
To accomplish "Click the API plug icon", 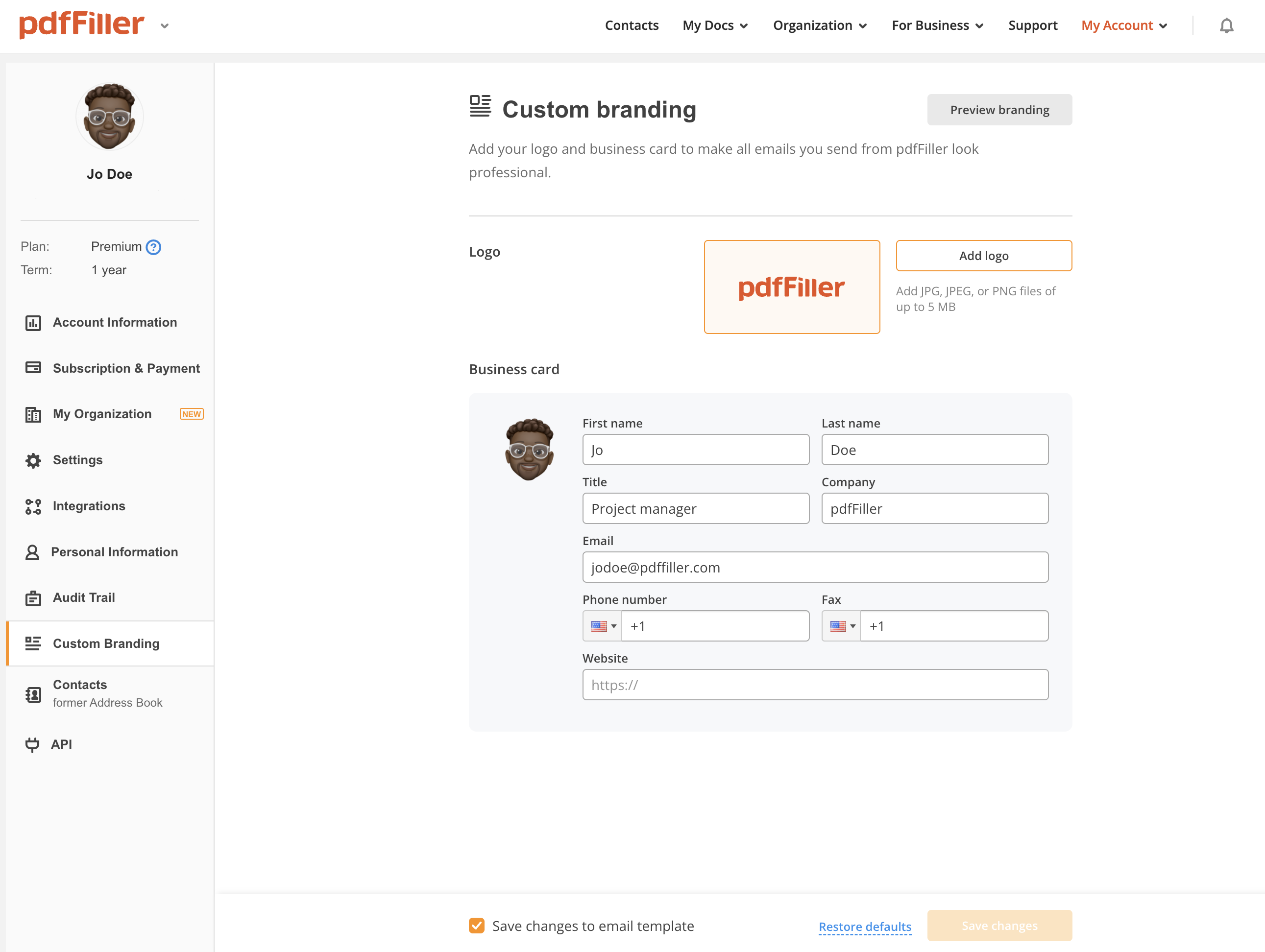I will coord(33,744).
